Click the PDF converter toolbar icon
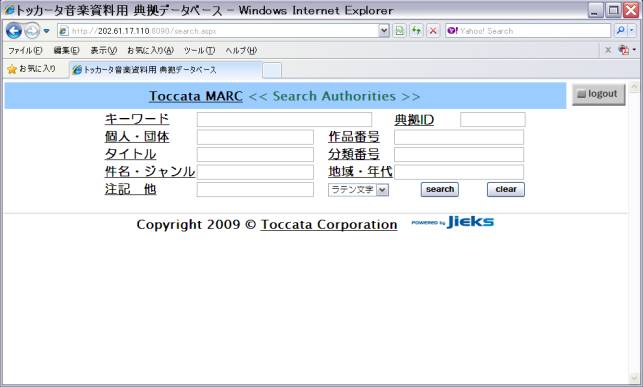Image resolution: width=643 pixels, height=387 pixels. pyautogui.click(x=624, y=50)
